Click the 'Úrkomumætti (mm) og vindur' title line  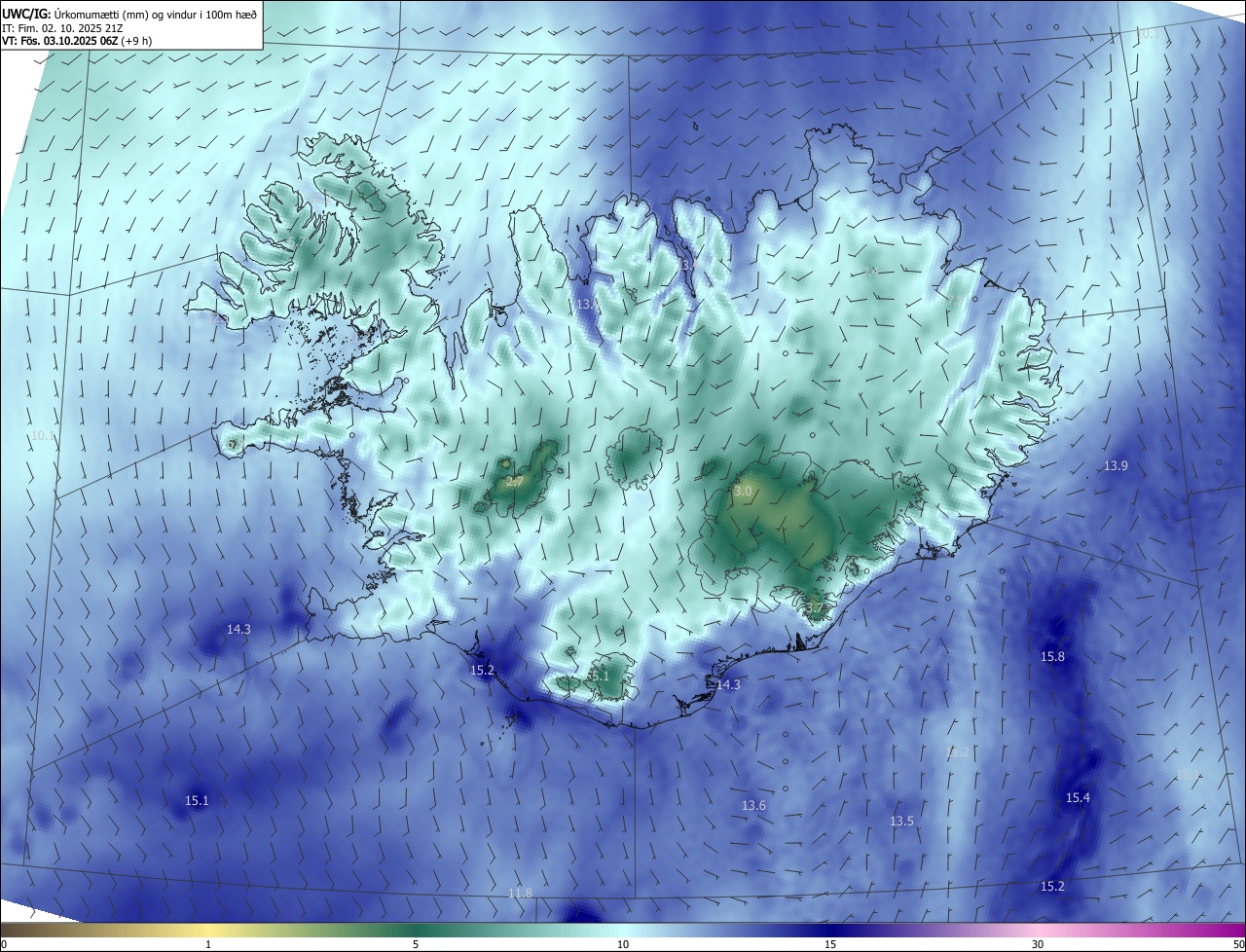pyautogui.click(x=129, y=14)
